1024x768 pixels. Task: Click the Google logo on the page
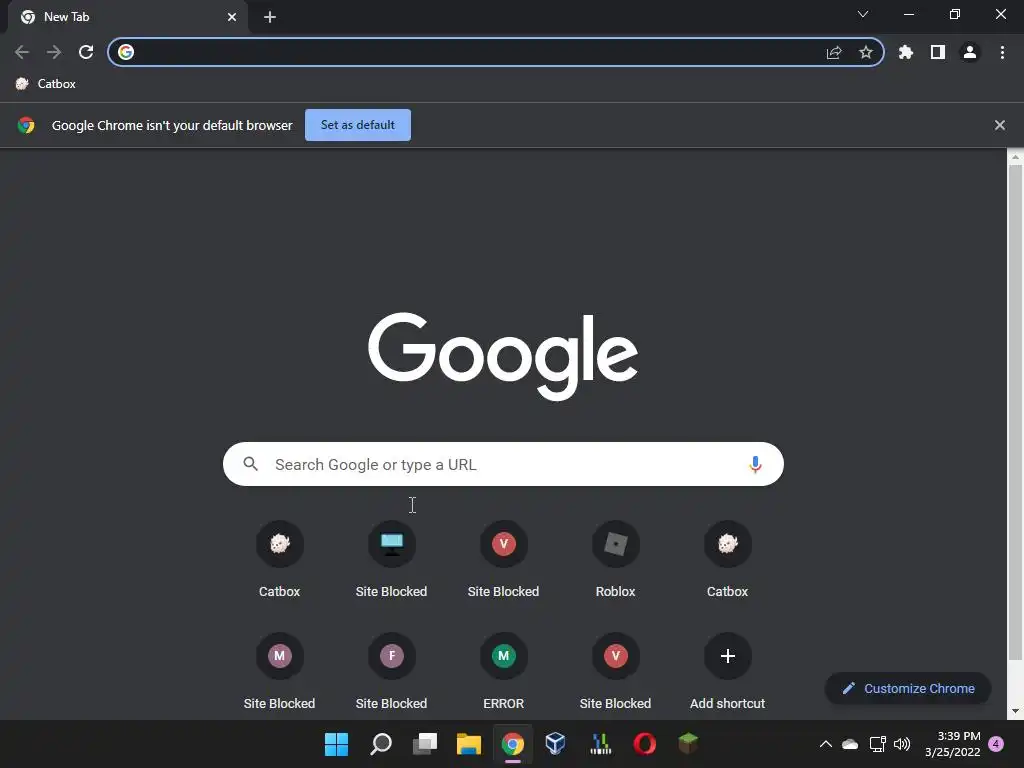[503, 356]
